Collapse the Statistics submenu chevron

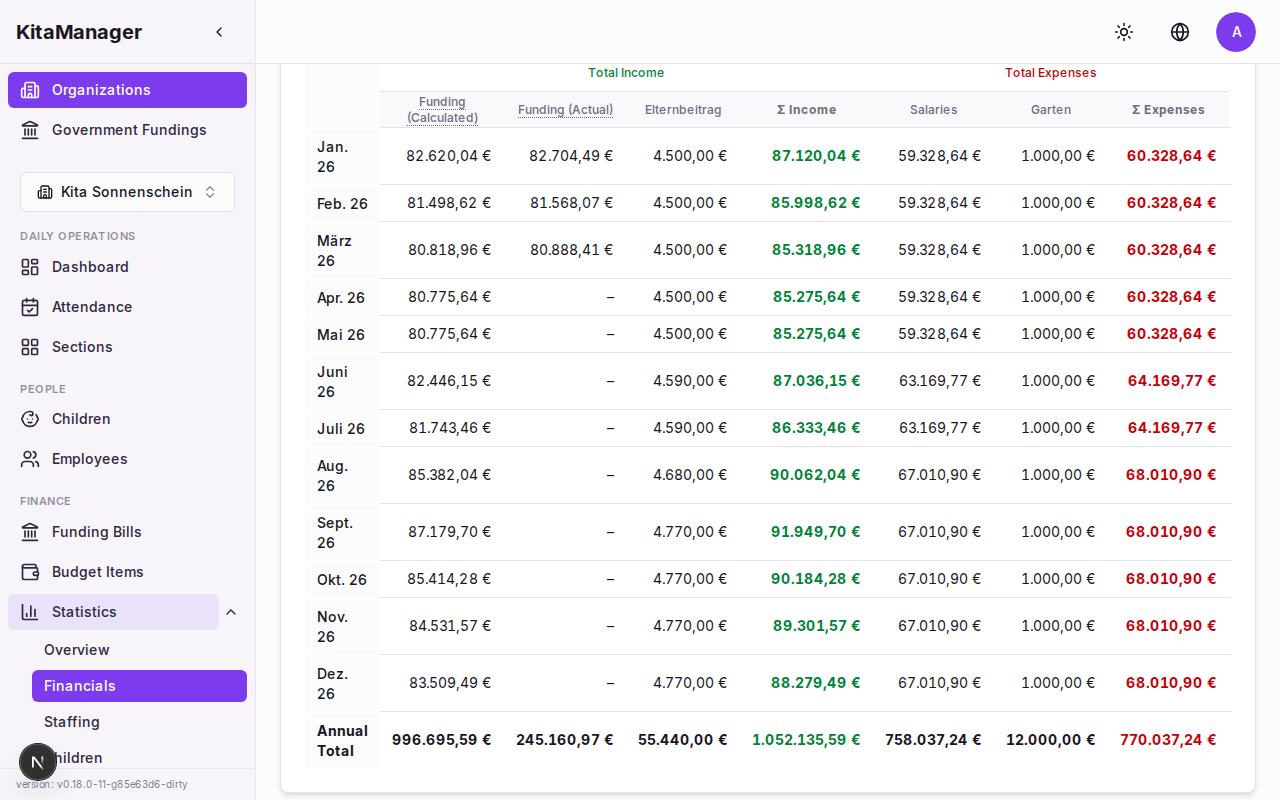[x=231, y=611]
